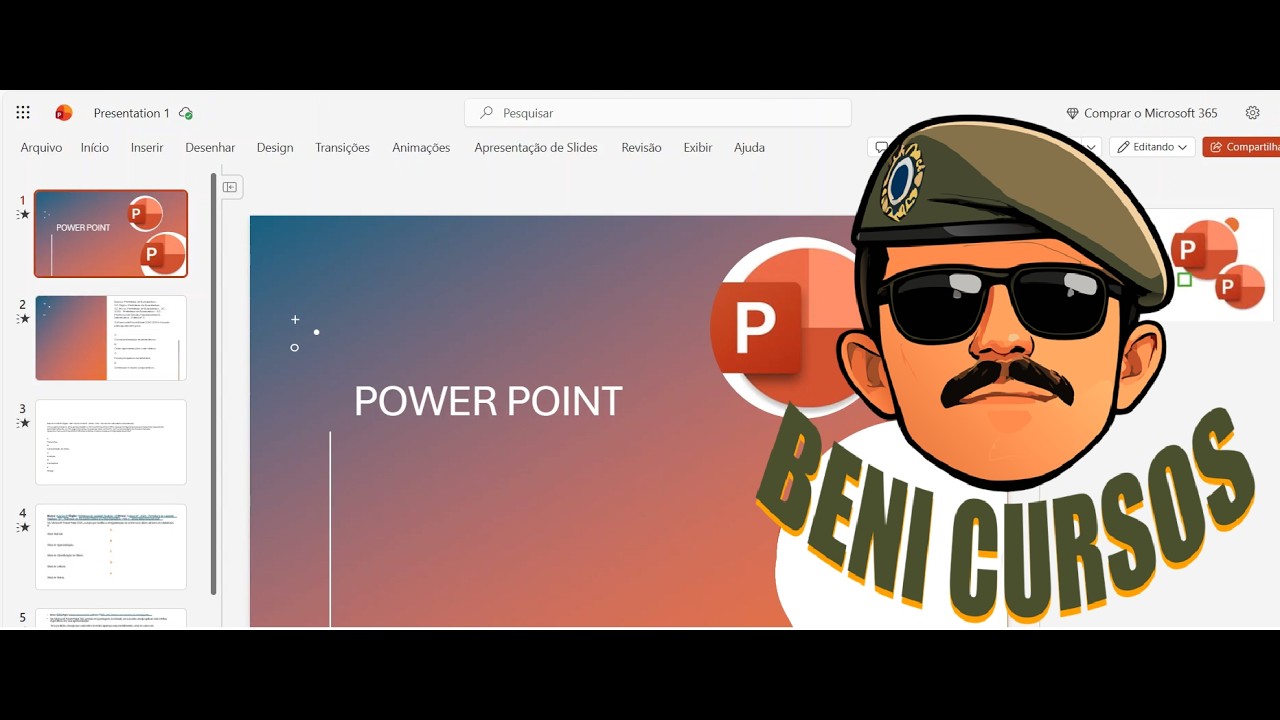Switch to the Exibir tab

(698, 147)
